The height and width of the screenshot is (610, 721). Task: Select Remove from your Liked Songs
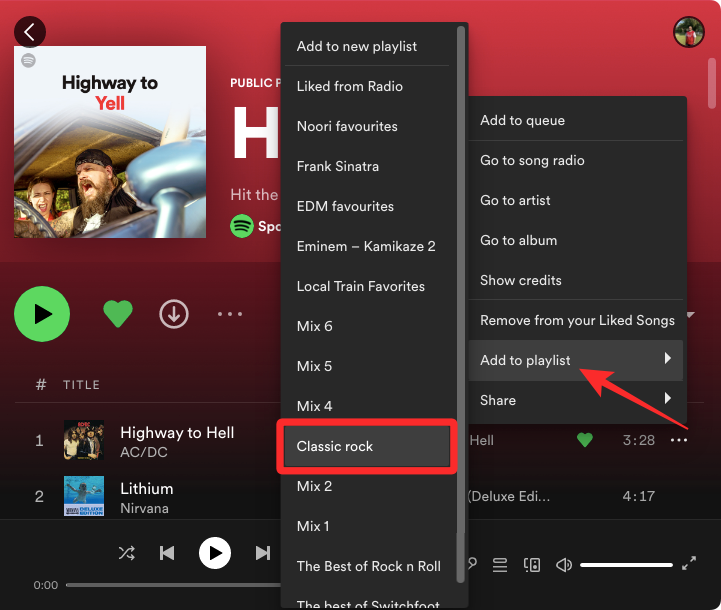click(575, 320)
